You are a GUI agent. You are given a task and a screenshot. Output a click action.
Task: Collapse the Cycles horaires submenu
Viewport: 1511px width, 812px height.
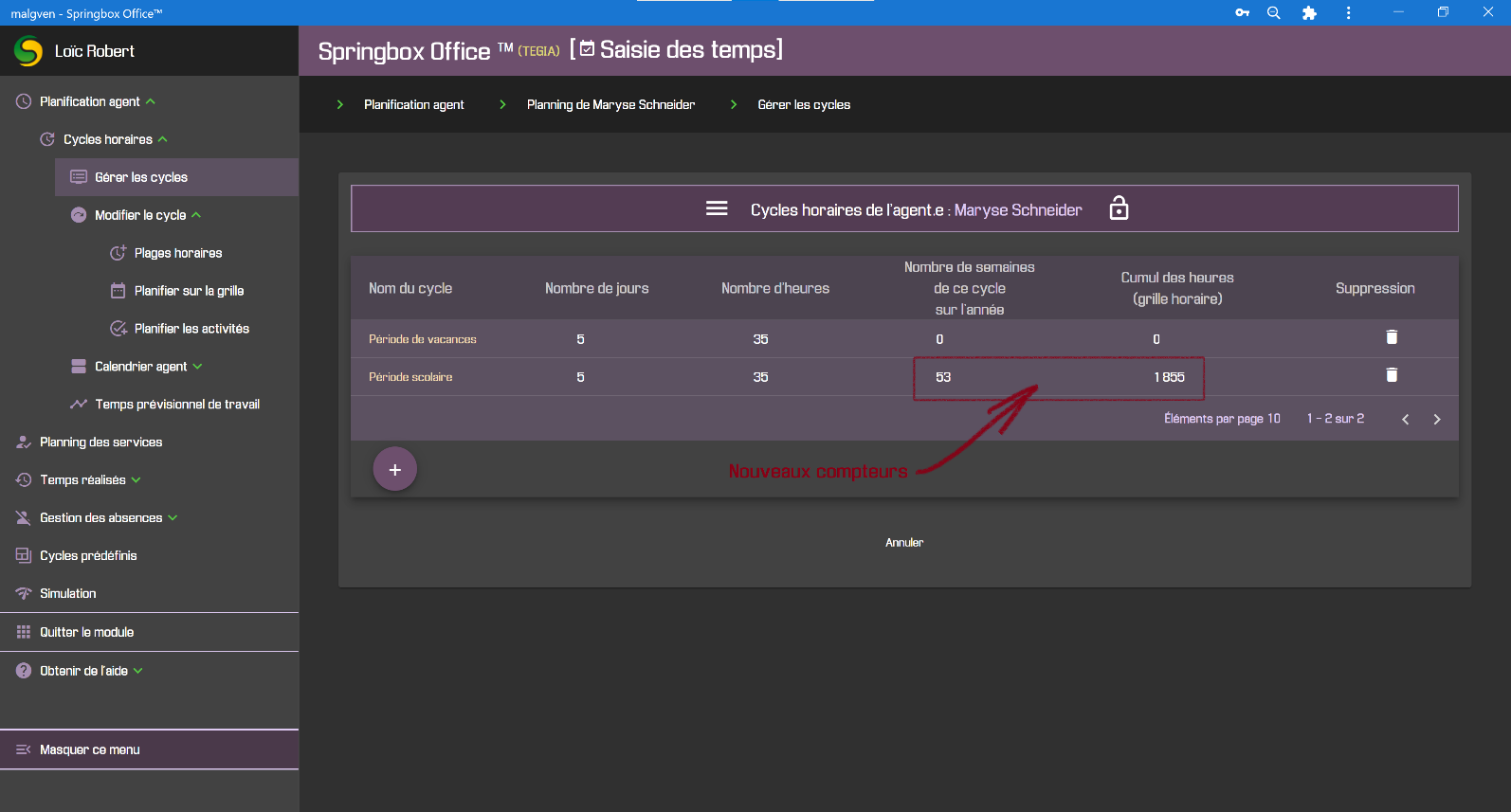(163, 139)
